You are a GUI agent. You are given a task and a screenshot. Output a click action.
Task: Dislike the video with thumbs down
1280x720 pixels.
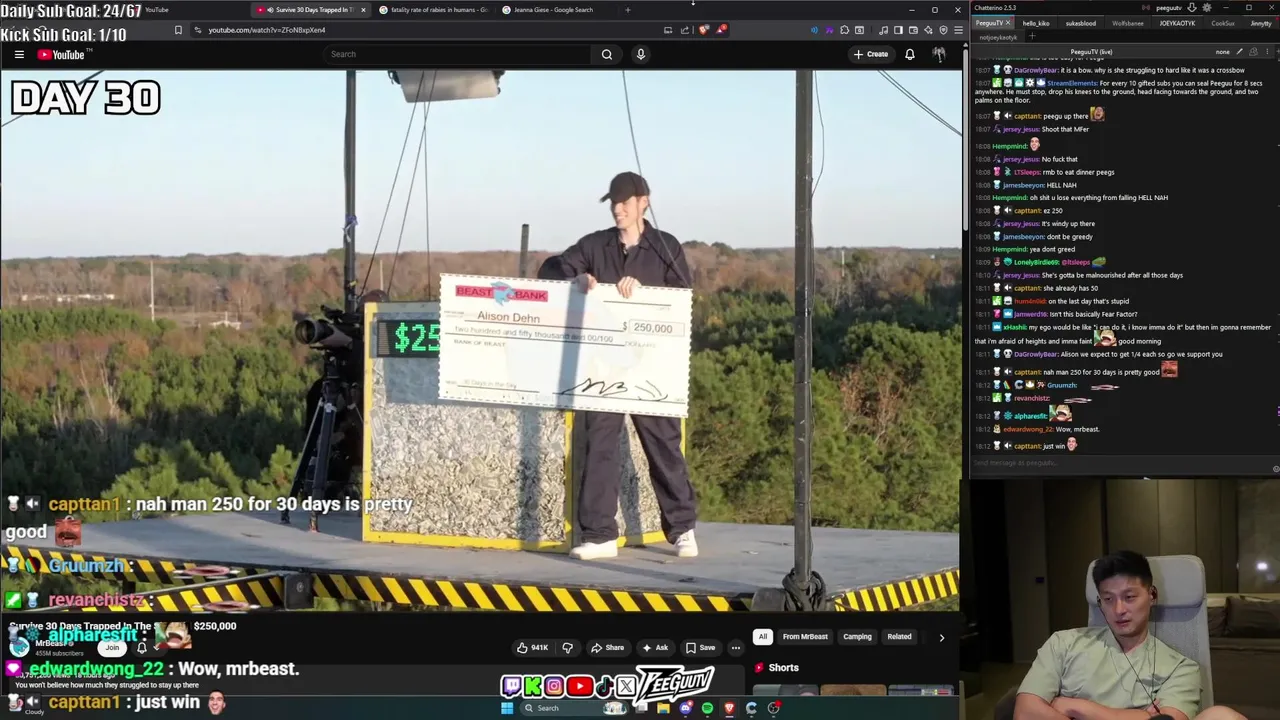pos(567,647)
